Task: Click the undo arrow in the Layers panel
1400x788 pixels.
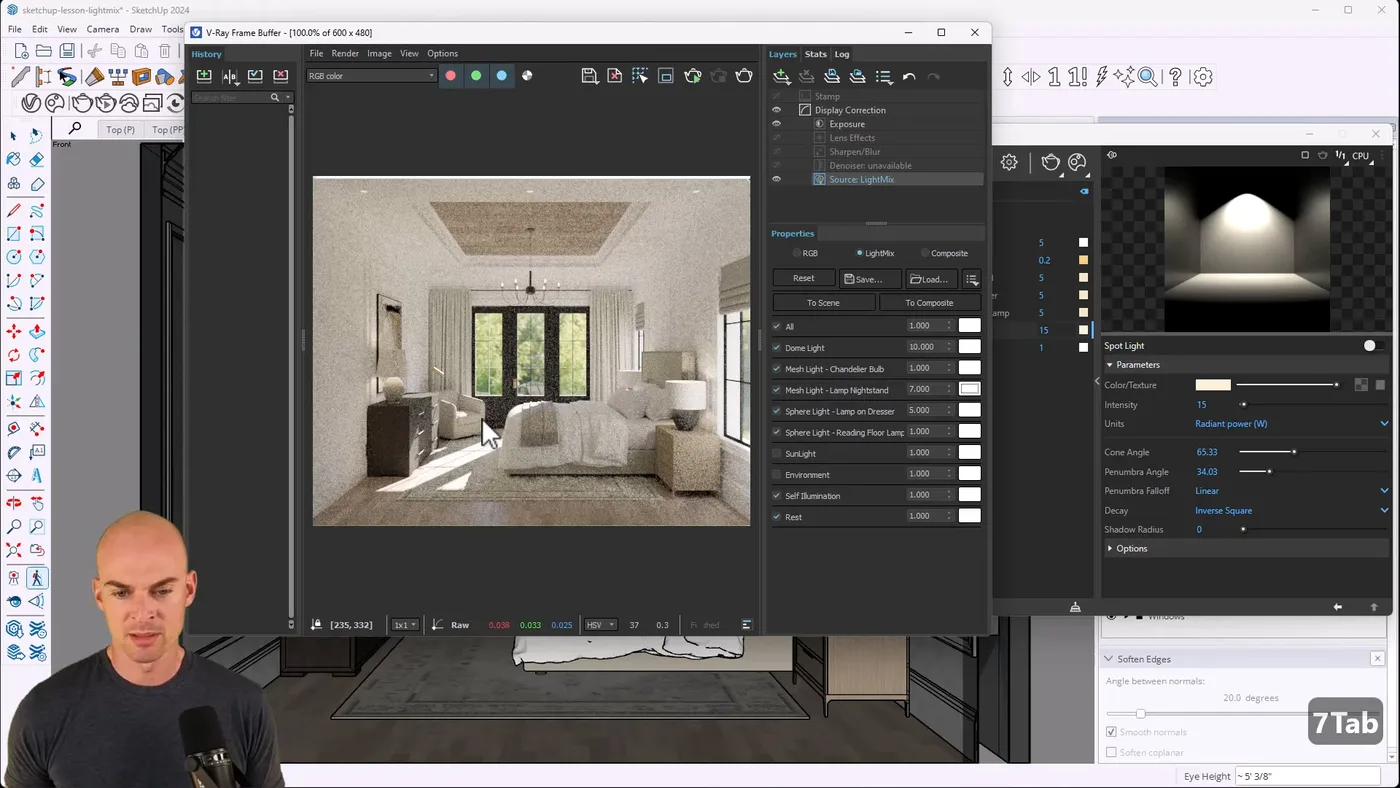Action: (910, 75)
